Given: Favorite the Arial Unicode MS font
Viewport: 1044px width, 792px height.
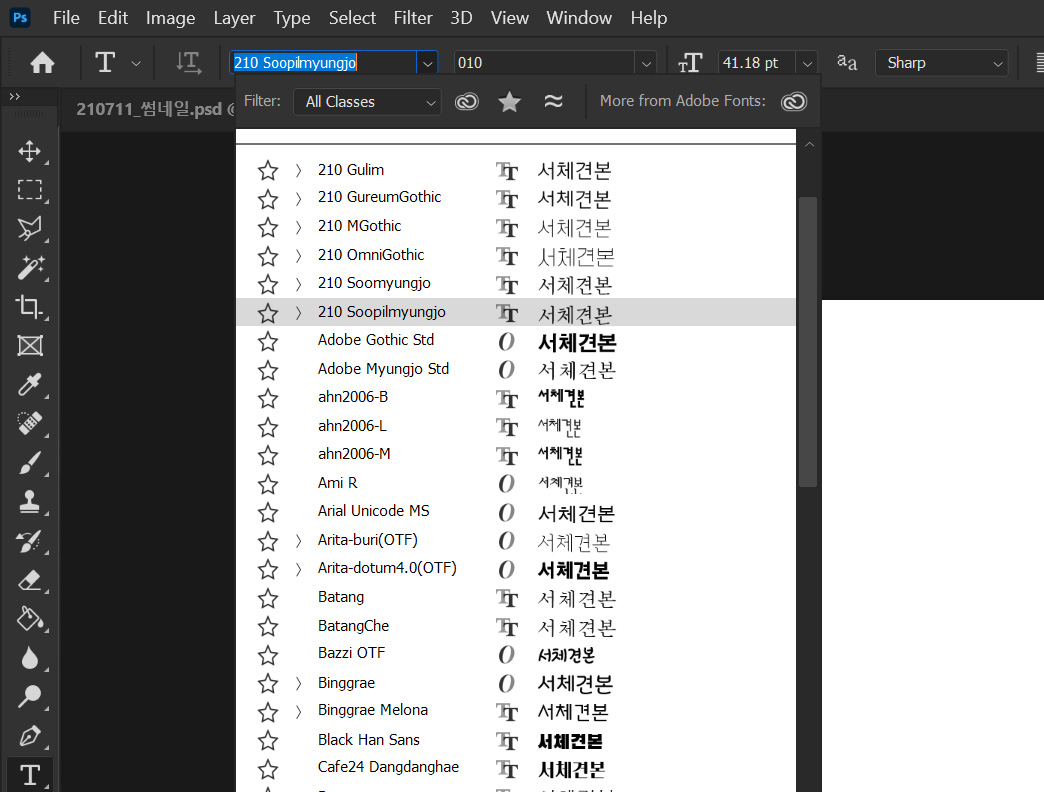Looking at the screenshot, I should click(268, 512).
